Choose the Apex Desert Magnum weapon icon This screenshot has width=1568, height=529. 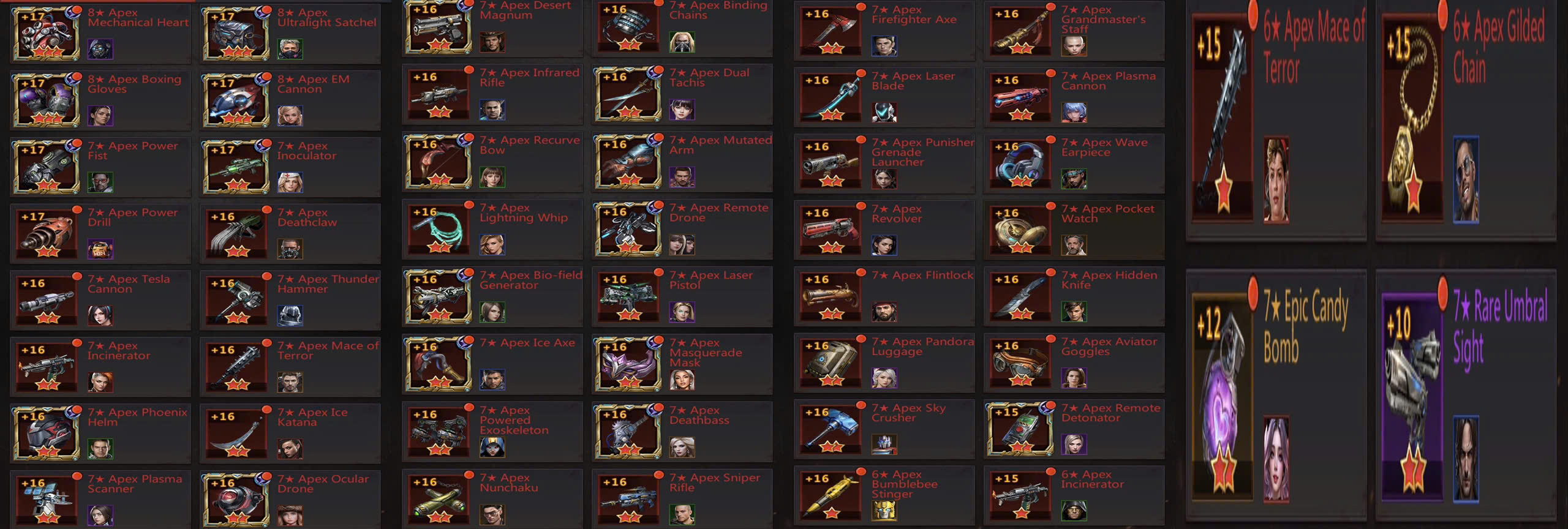pyautogui.click(x=439, y=27)
